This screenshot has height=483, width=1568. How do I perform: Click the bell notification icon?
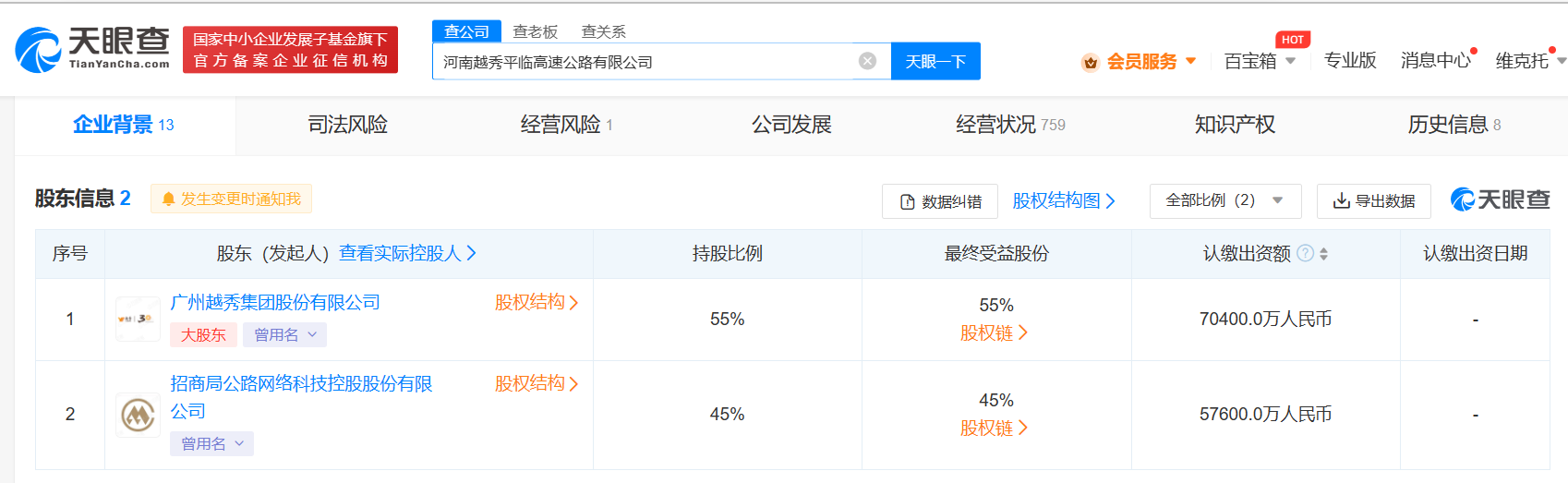click(168, 199)
